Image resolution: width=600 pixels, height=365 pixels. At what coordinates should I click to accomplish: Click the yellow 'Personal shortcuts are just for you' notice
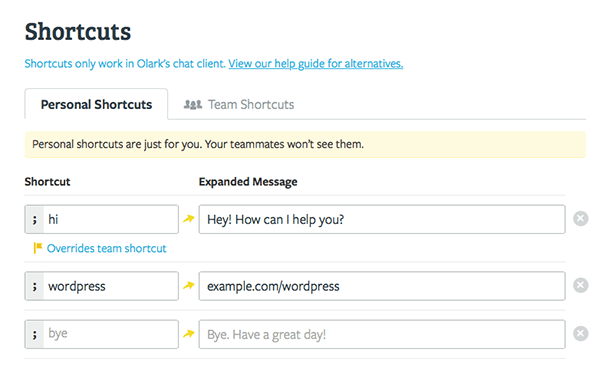[305, 144]
